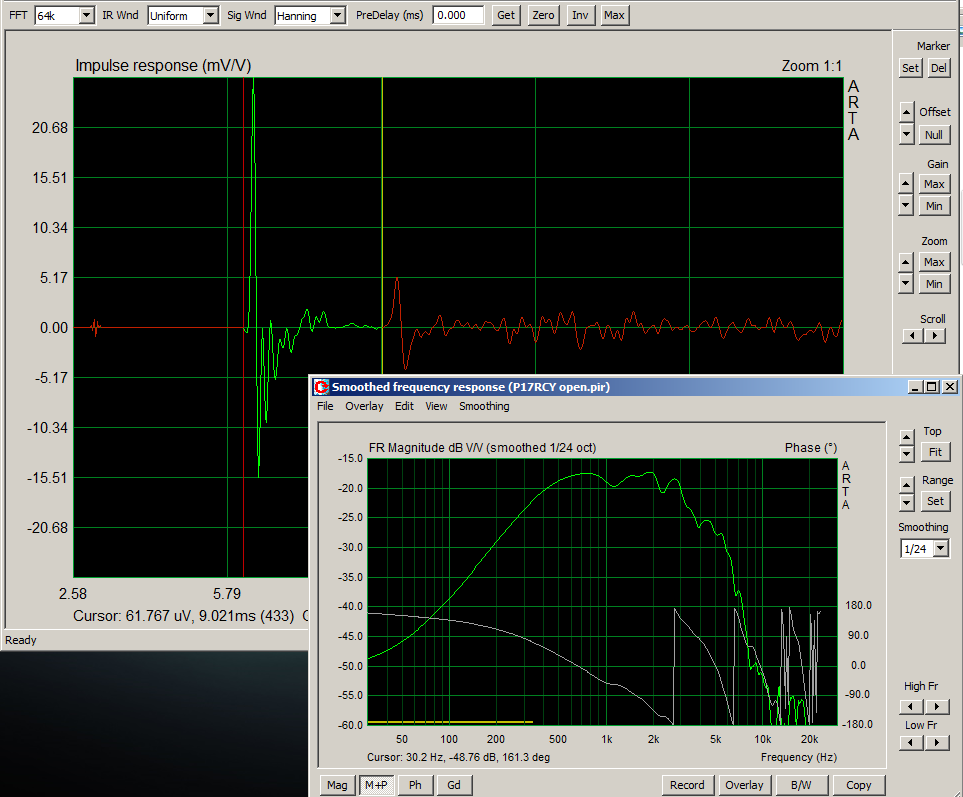963x797 pixels.
Task: Click the High Fr right arrow
Action: [937, 707]
